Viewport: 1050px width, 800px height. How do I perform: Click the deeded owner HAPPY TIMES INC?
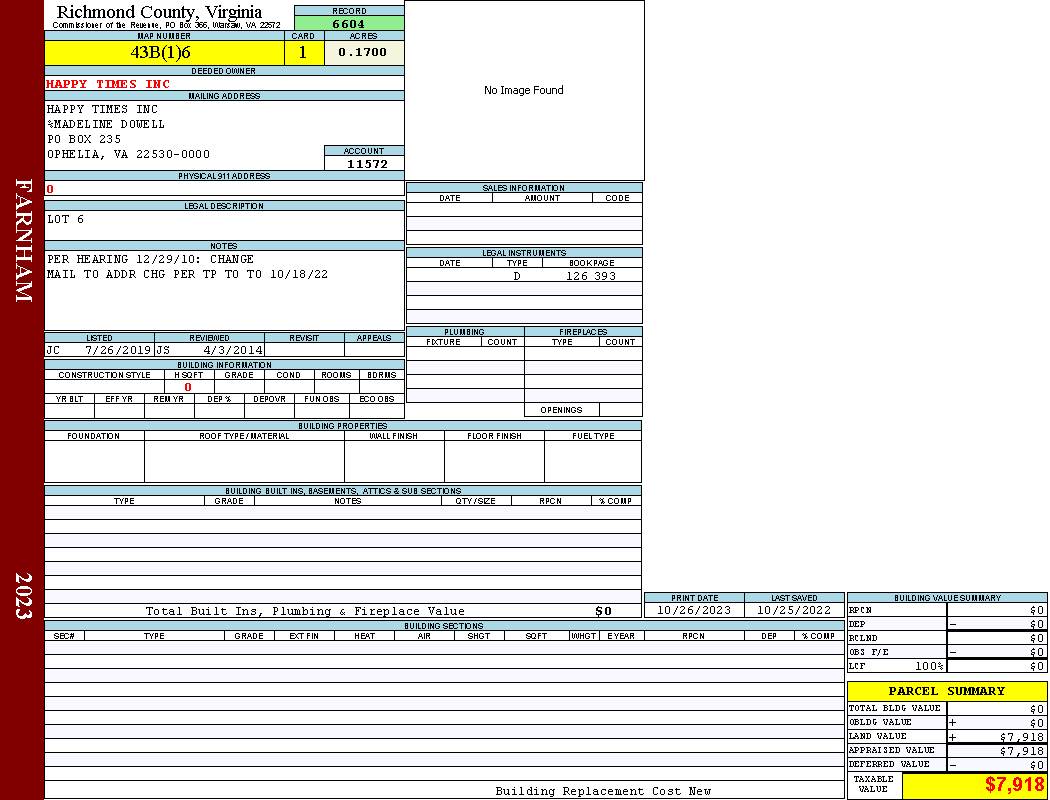(x=108, y=84)
